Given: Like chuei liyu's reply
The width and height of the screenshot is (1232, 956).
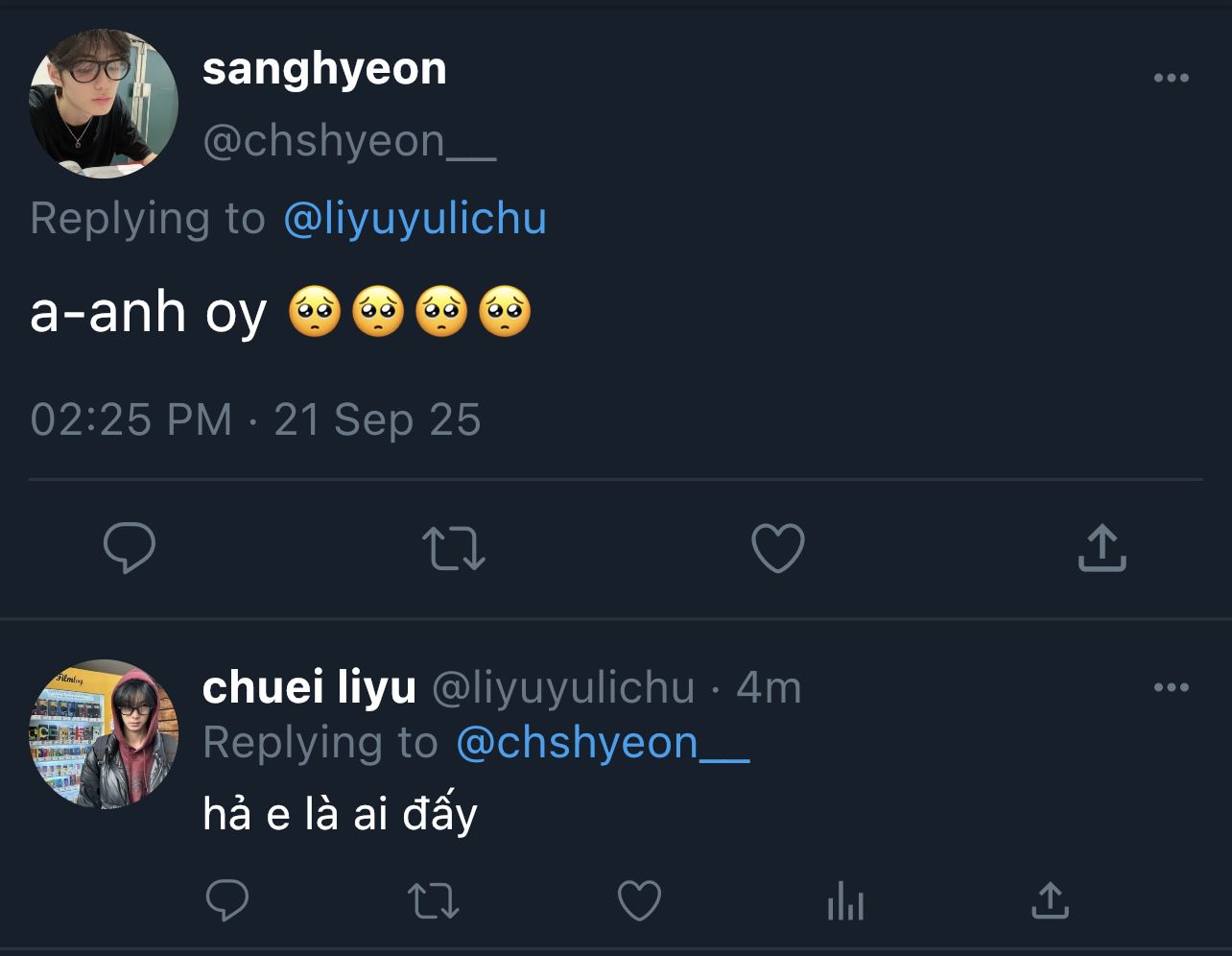Looking at the screenshot, I should tap(639, 901).
